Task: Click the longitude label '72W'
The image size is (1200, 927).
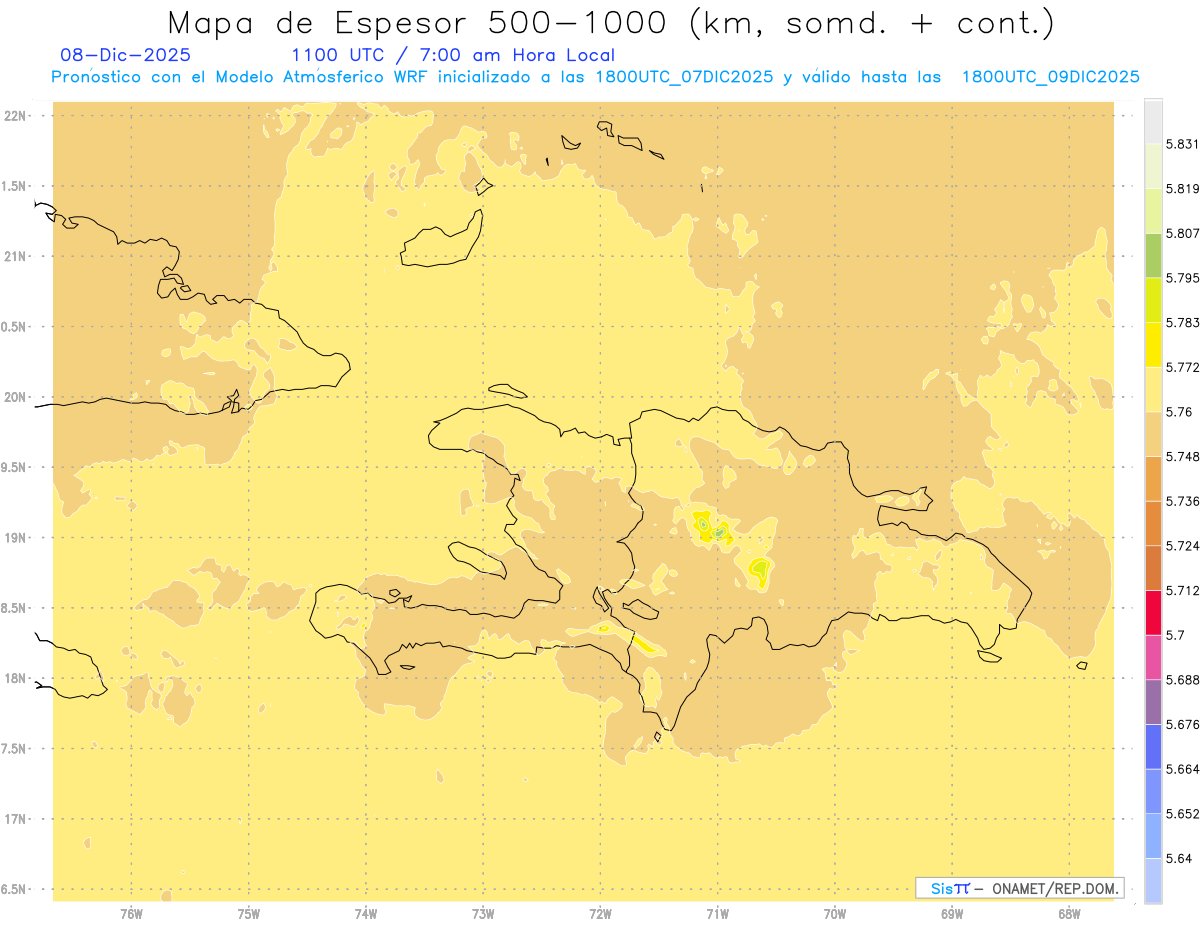Action: pos(600,914)
